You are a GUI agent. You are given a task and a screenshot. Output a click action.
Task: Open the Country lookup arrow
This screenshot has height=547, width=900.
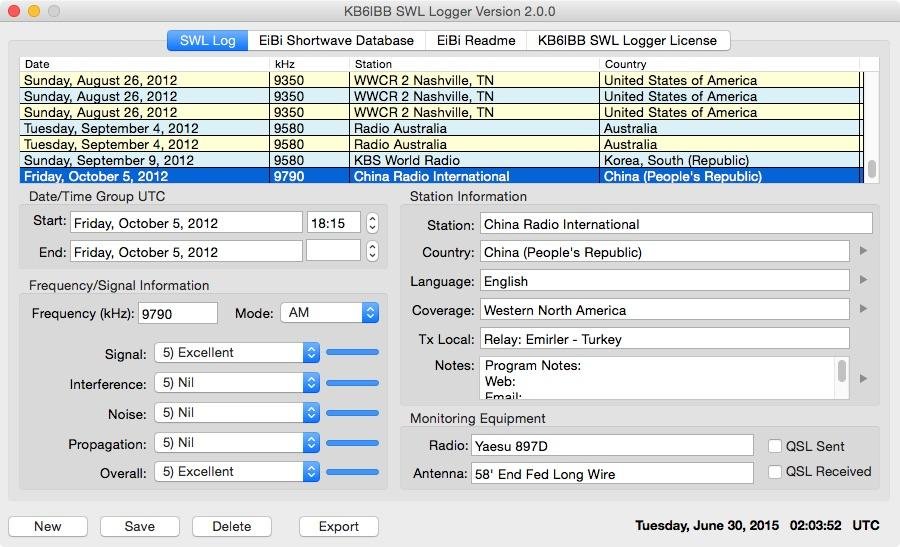(x=863, y=251)
